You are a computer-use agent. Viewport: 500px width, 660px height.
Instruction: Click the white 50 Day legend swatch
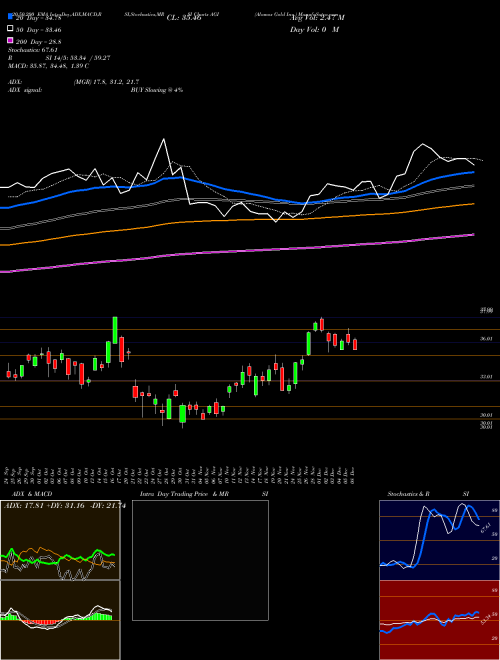click(x=10, y=28)
